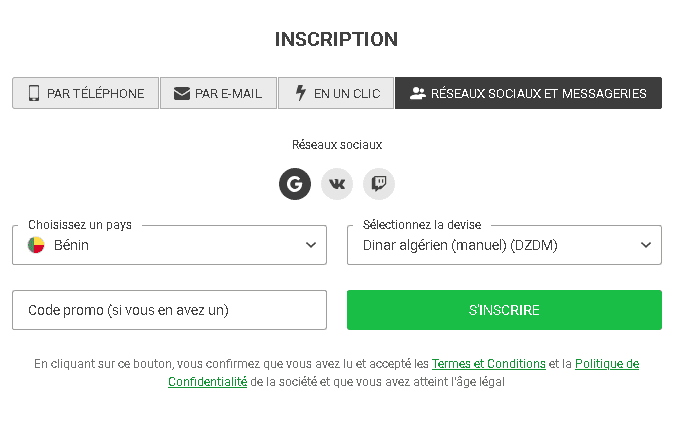Expand the currency chevron arrow
Screen dimensions: 679x424
(x=646, y=245)
